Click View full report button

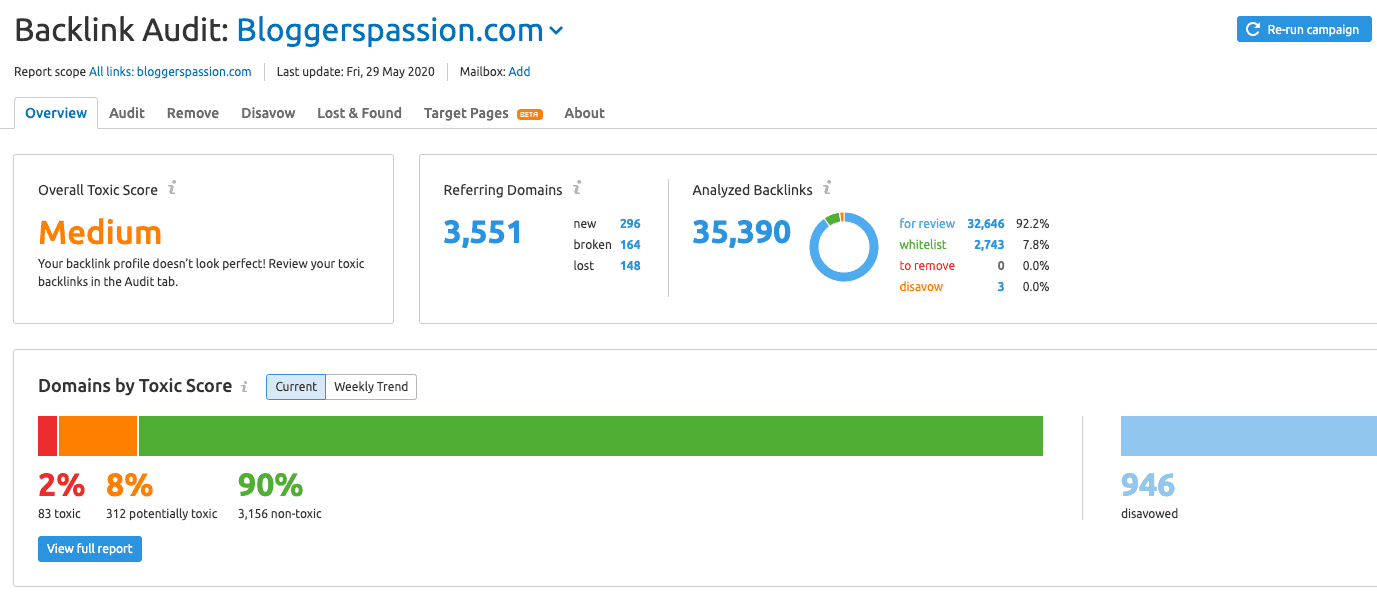[90, 549]
